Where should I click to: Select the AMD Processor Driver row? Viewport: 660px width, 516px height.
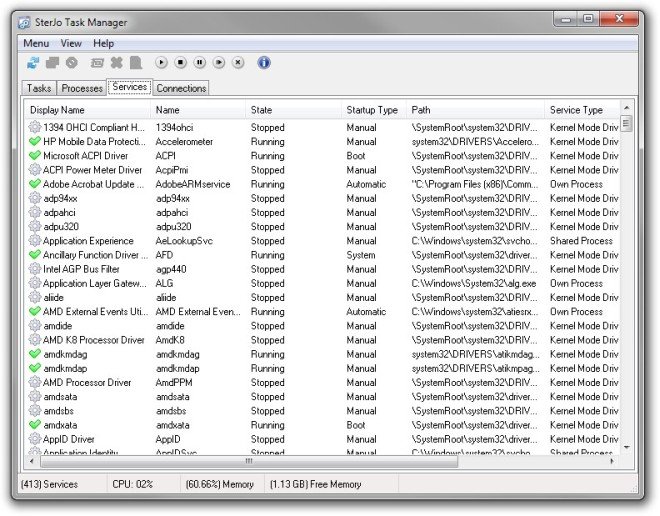[x=322, y=383]
